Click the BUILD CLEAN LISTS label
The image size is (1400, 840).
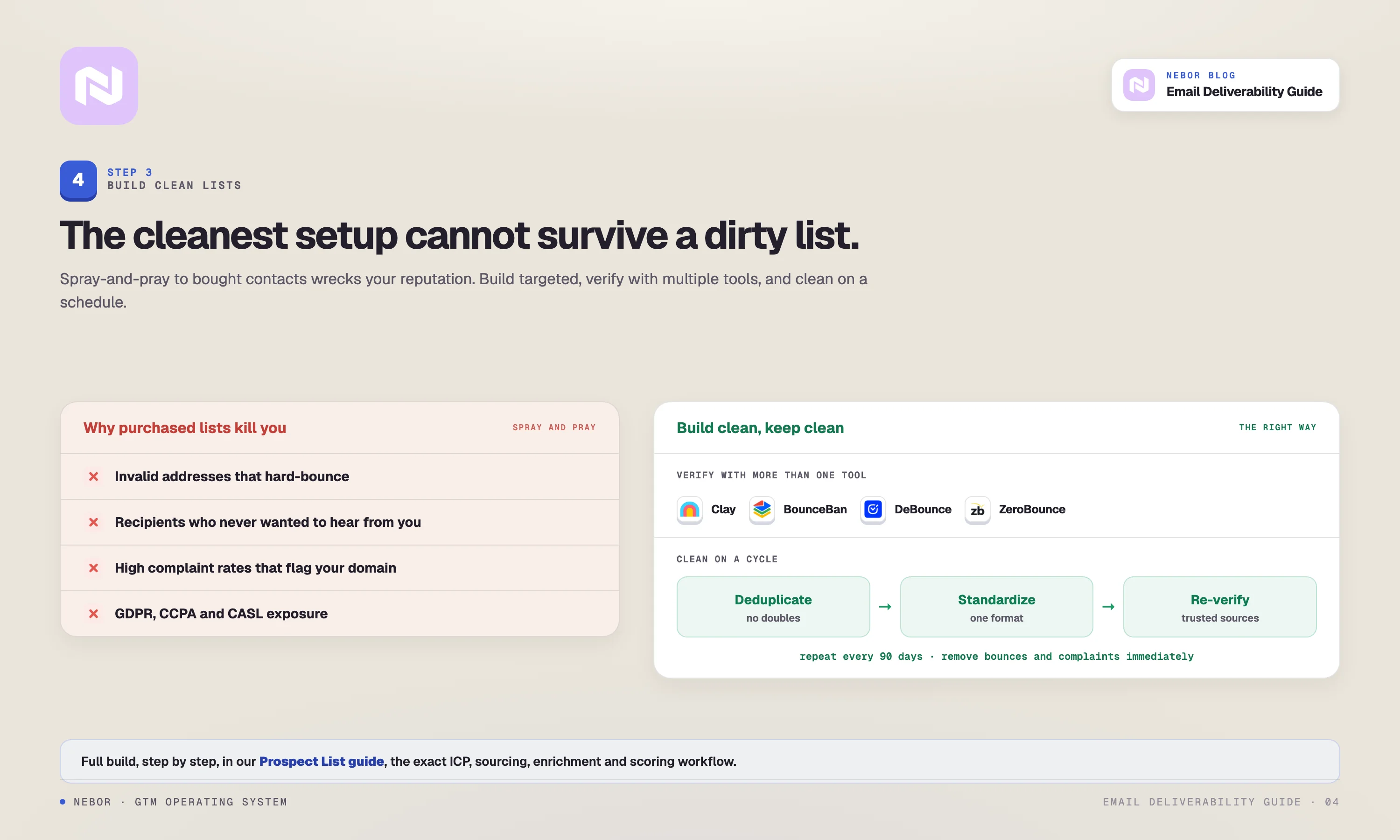[x=174, y=186]
